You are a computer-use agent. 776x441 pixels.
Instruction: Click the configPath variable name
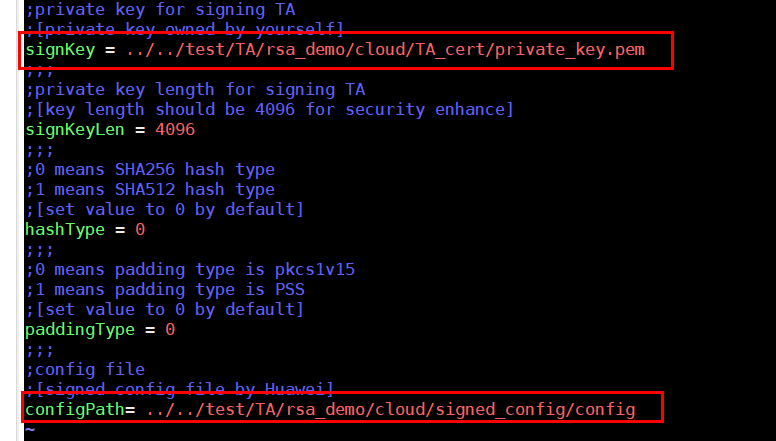[75, 410]
